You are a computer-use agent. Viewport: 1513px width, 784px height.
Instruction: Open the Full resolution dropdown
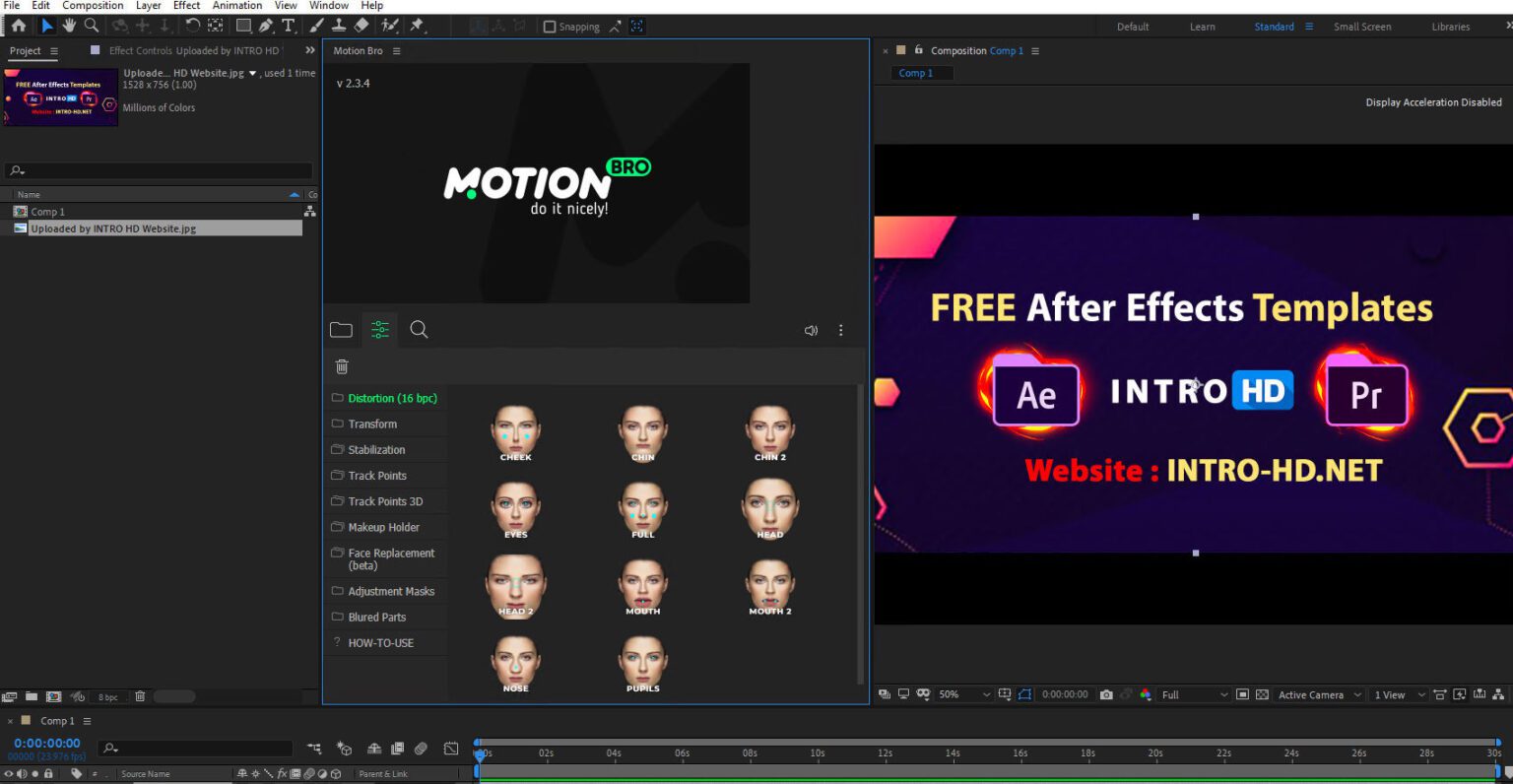pyautogui.click(x=1192, y=694)
